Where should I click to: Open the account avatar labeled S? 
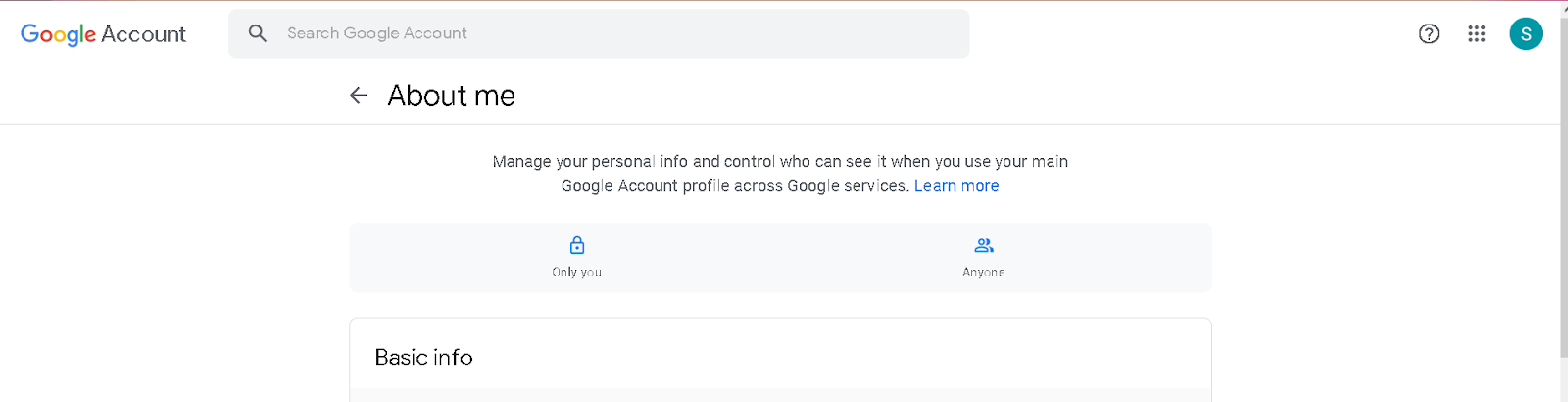point(1526,34)
